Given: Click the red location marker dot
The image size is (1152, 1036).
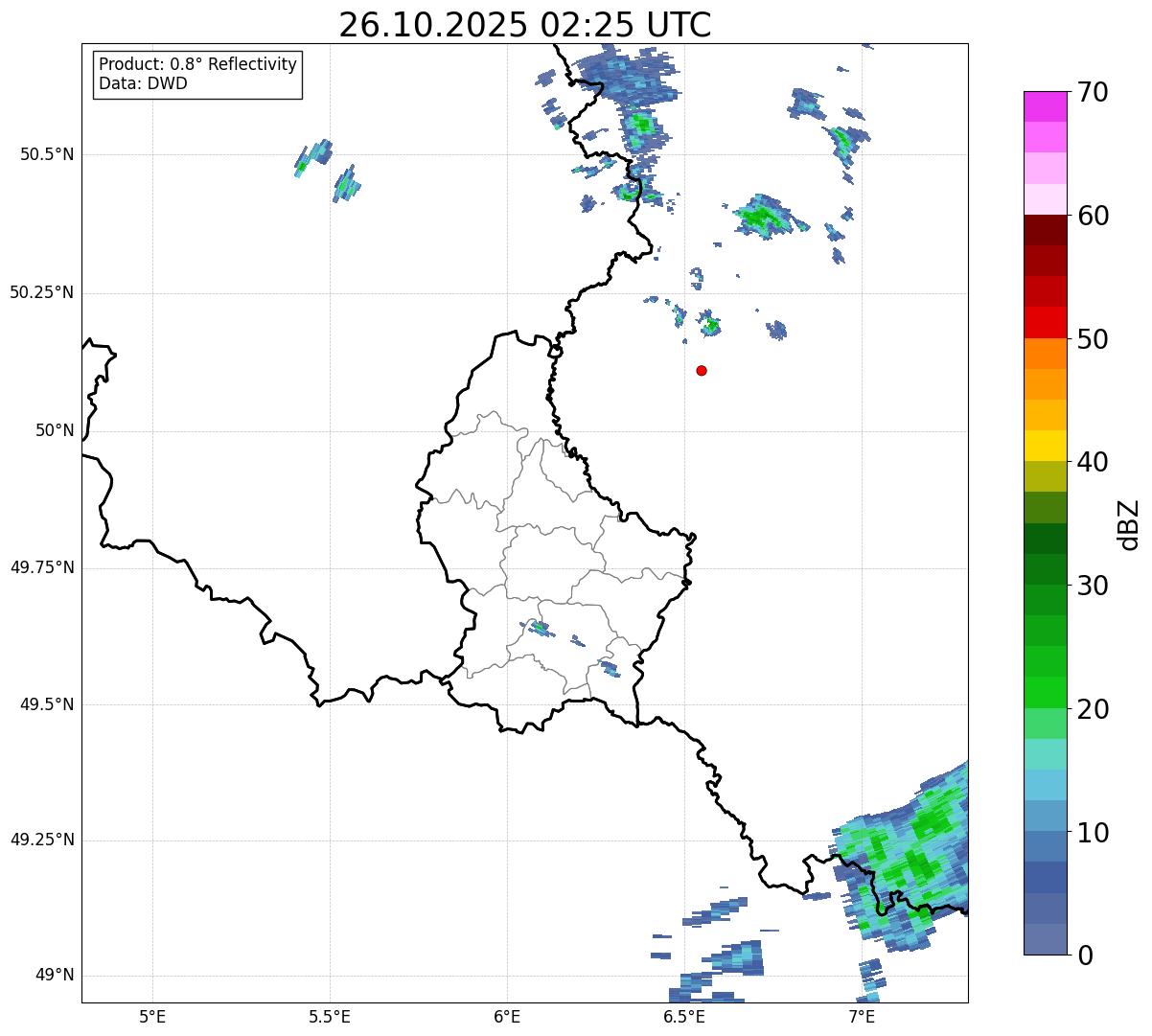Looking at the screenshot, I should tap(702, 370).
